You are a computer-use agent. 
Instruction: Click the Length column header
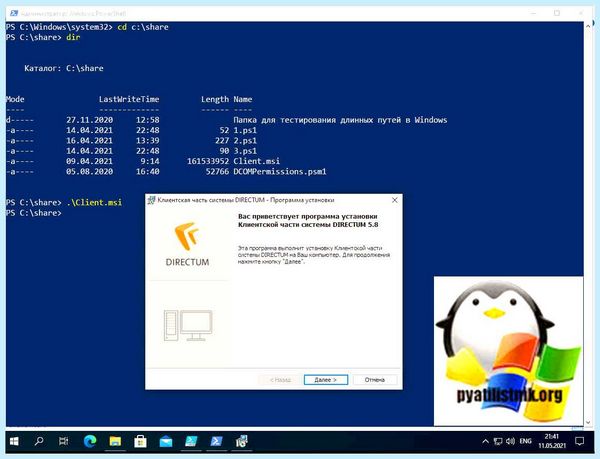tap(215, 99)
